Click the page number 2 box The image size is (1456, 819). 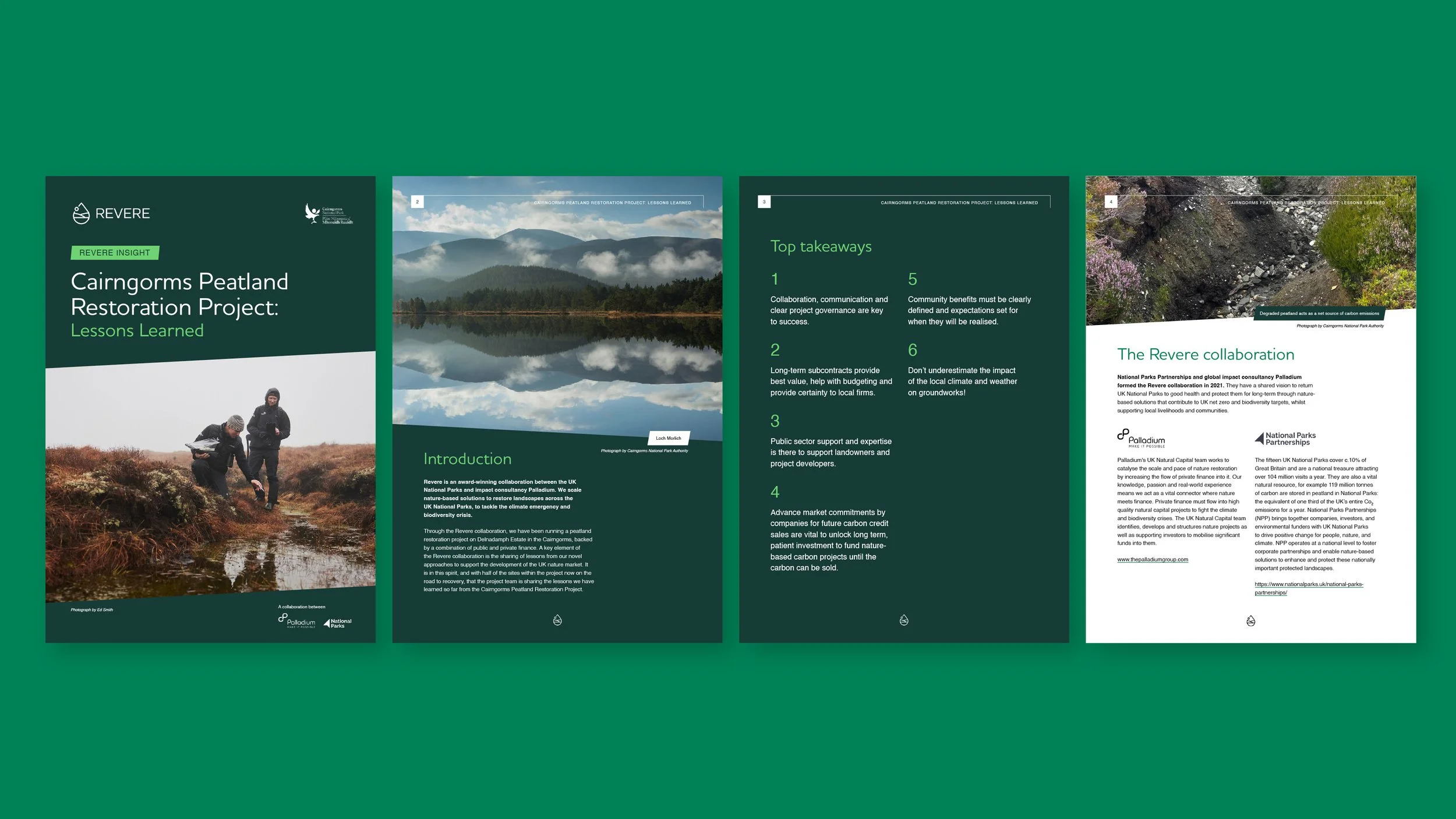pos(417,202)
